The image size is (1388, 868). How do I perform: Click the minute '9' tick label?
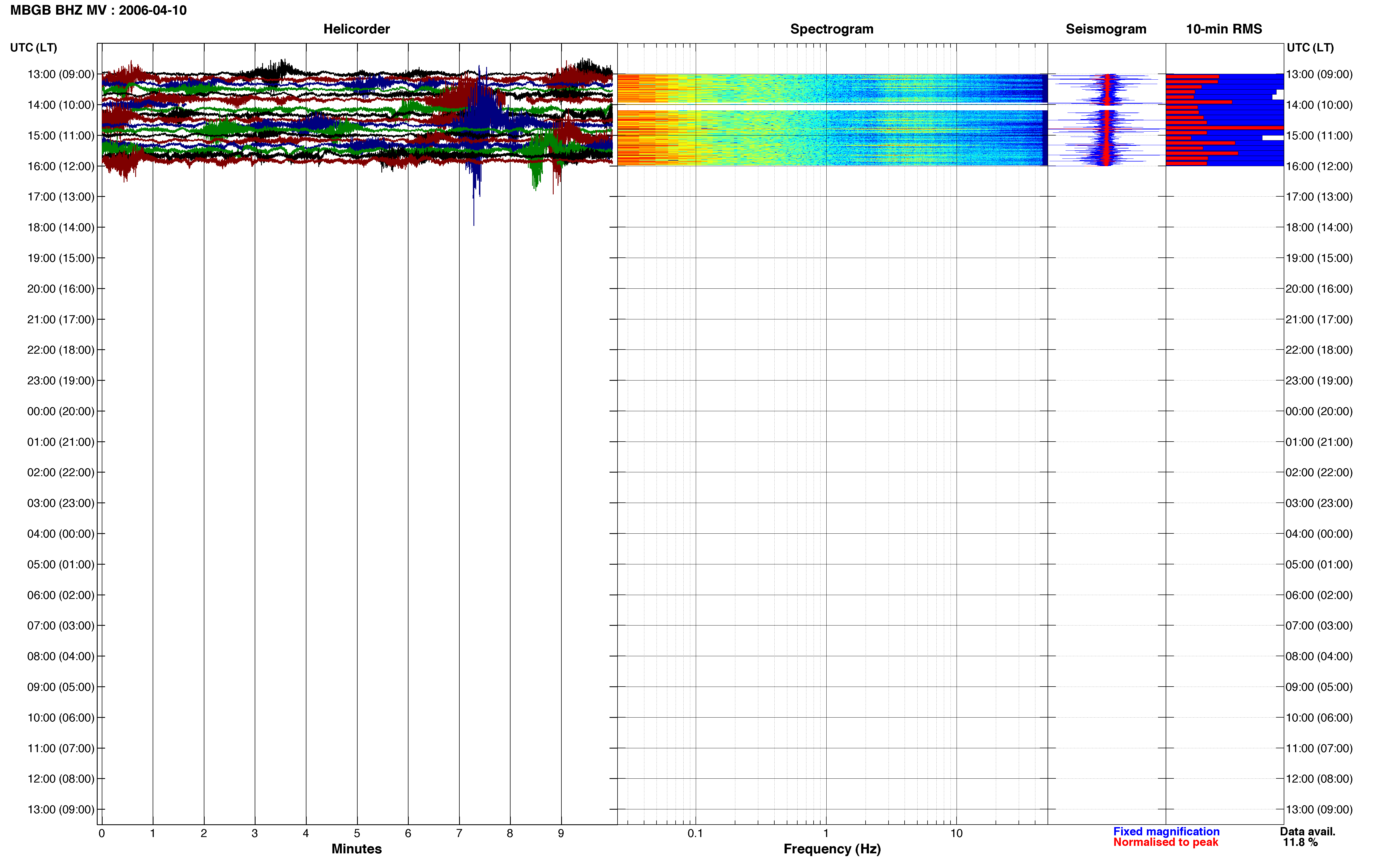click(561, 833)
